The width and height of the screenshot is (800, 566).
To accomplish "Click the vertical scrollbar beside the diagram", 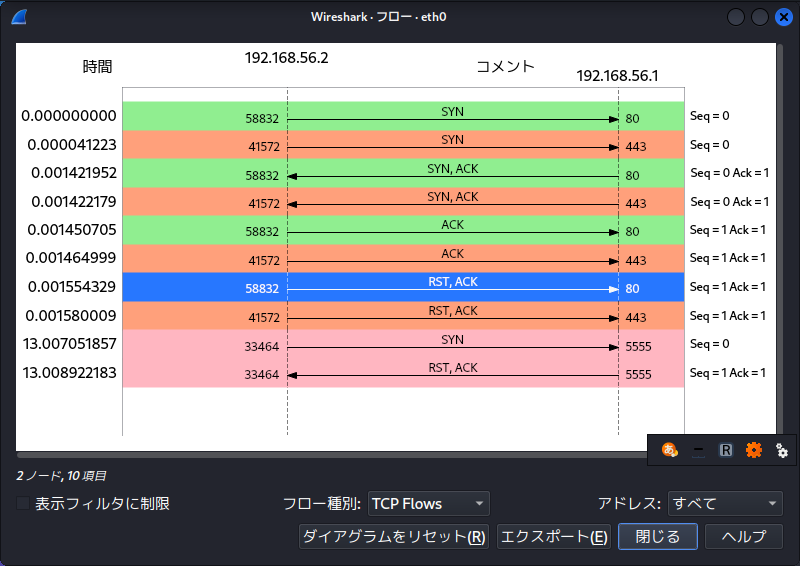I will 780,240.
